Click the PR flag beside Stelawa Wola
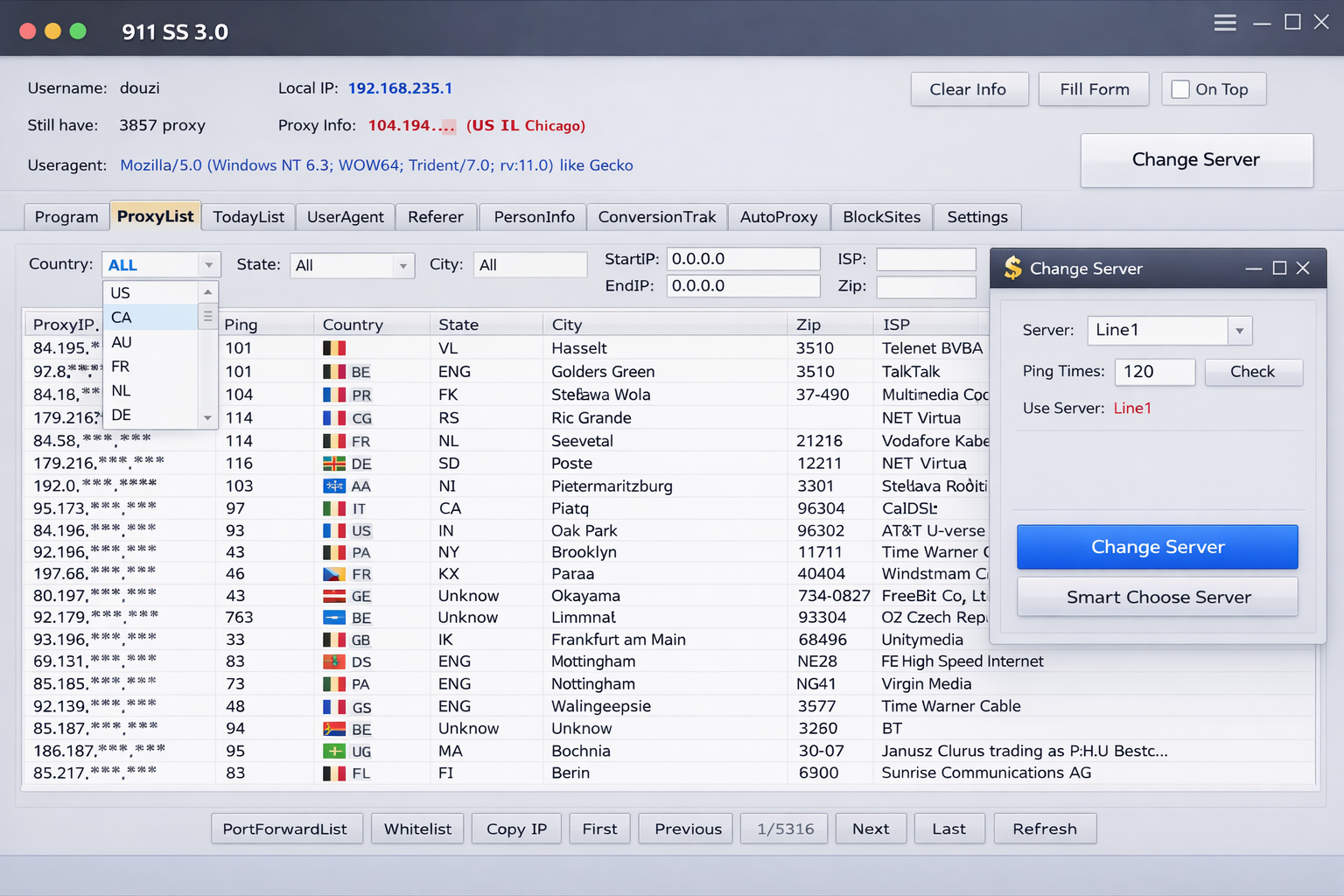The width and height of the screenshot is (1344, 896). click(334, 395)
